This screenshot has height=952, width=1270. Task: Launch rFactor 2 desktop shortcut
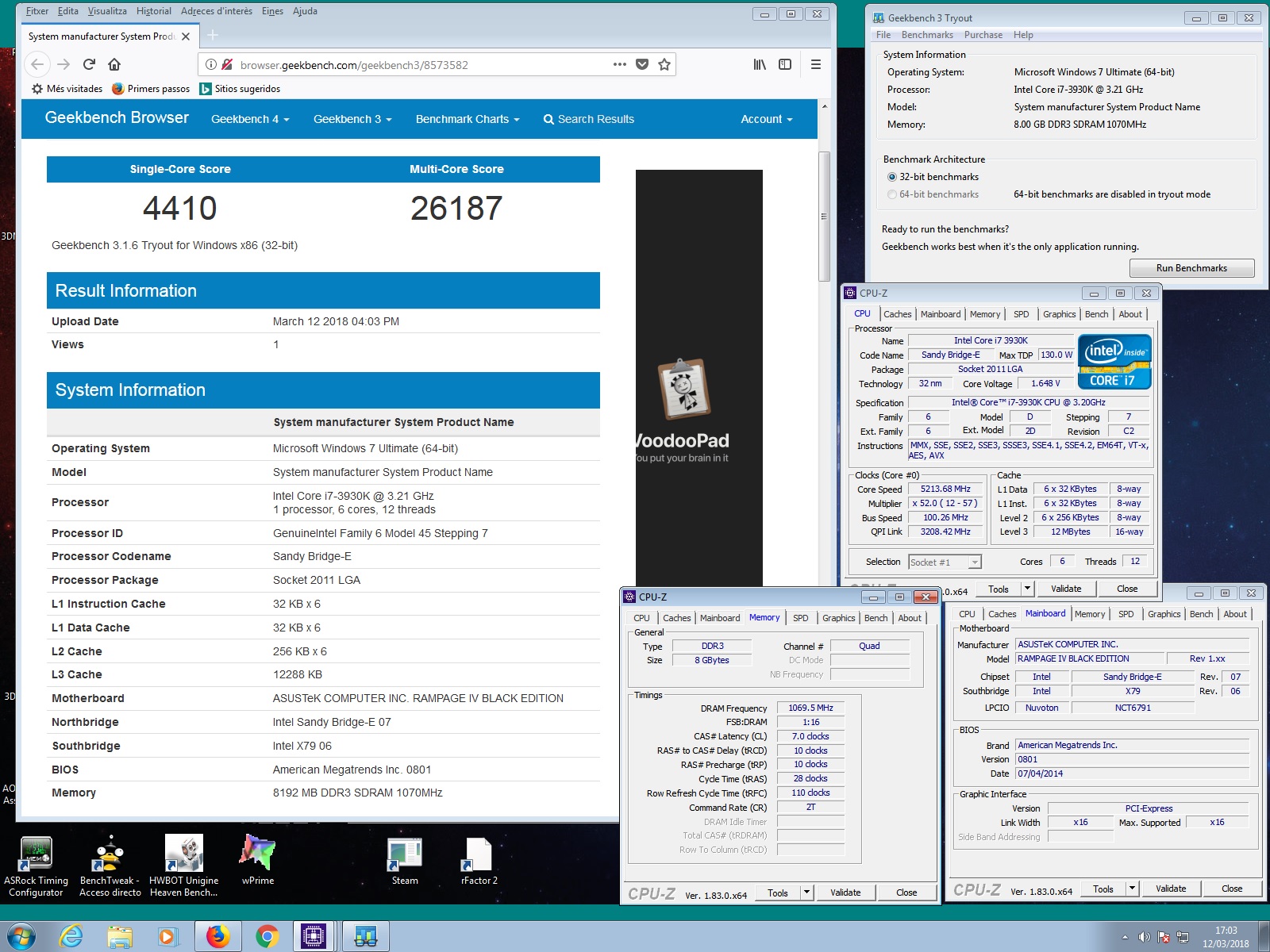point(479,861)
